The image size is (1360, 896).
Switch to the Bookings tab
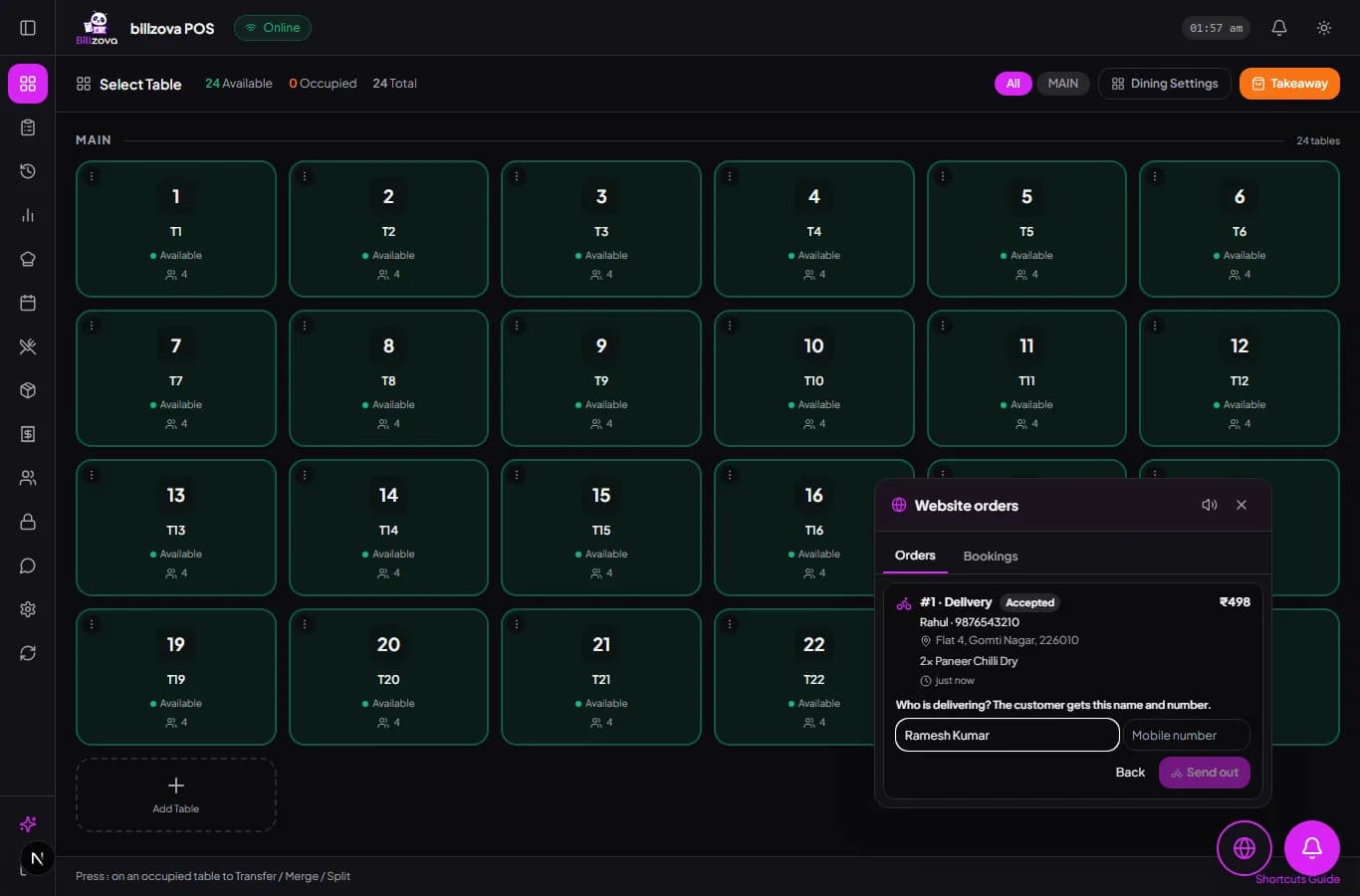991,557
